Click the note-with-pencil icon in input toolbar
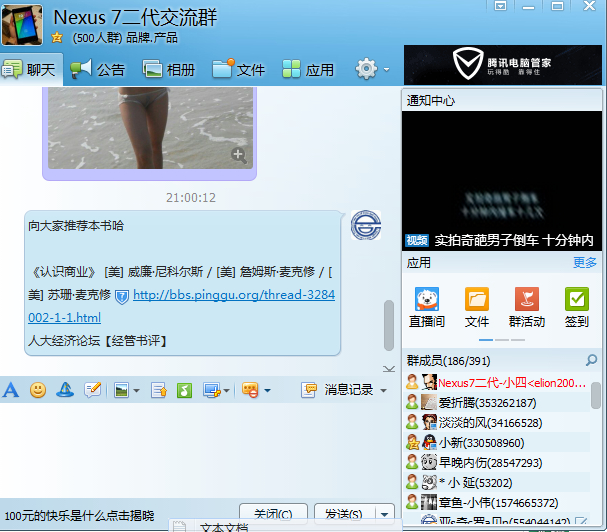Screen dimensions: 607x532 point(93,390)
